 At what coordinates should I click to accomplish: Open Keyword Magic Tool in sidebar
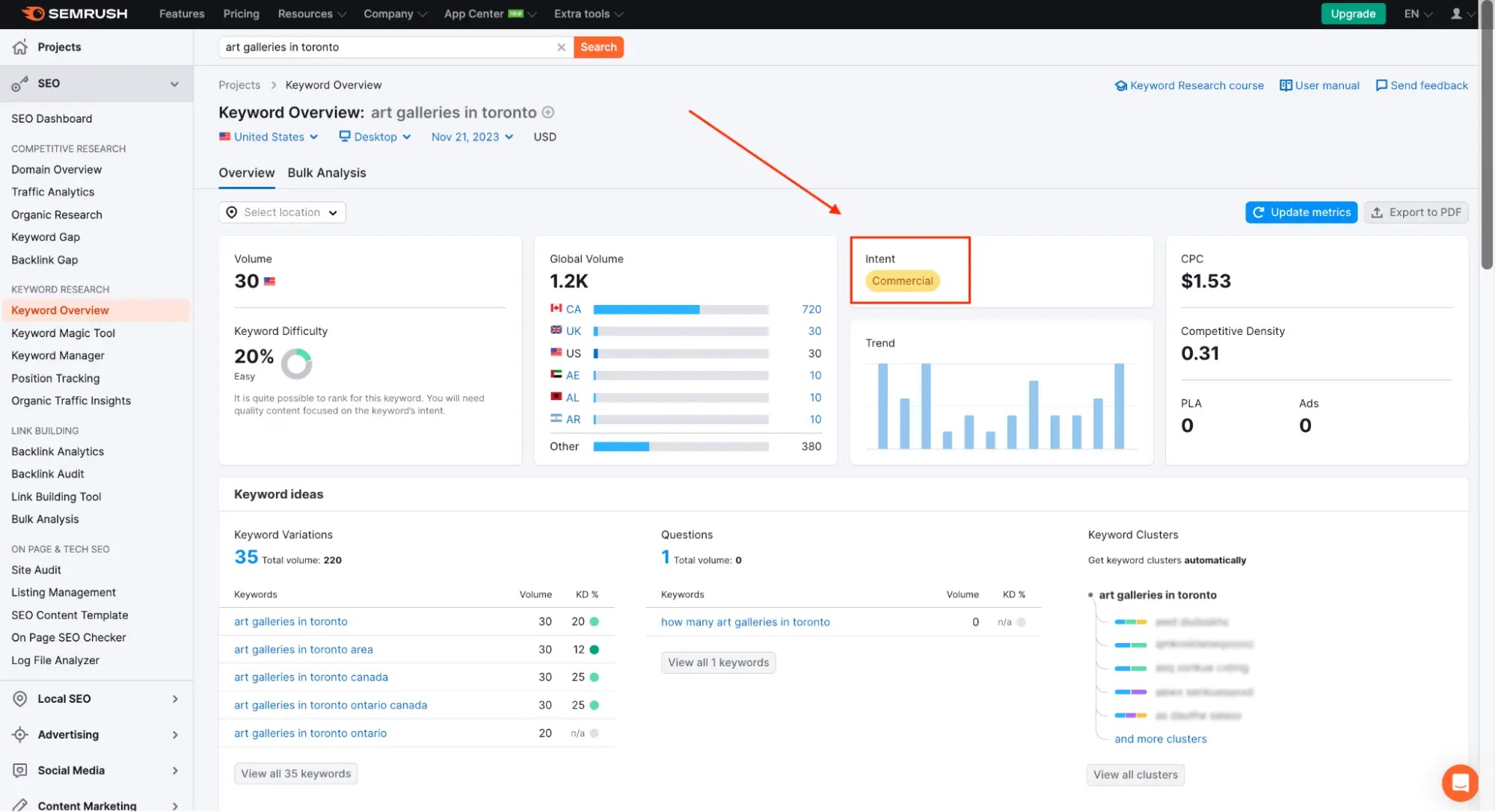point(63,333)
